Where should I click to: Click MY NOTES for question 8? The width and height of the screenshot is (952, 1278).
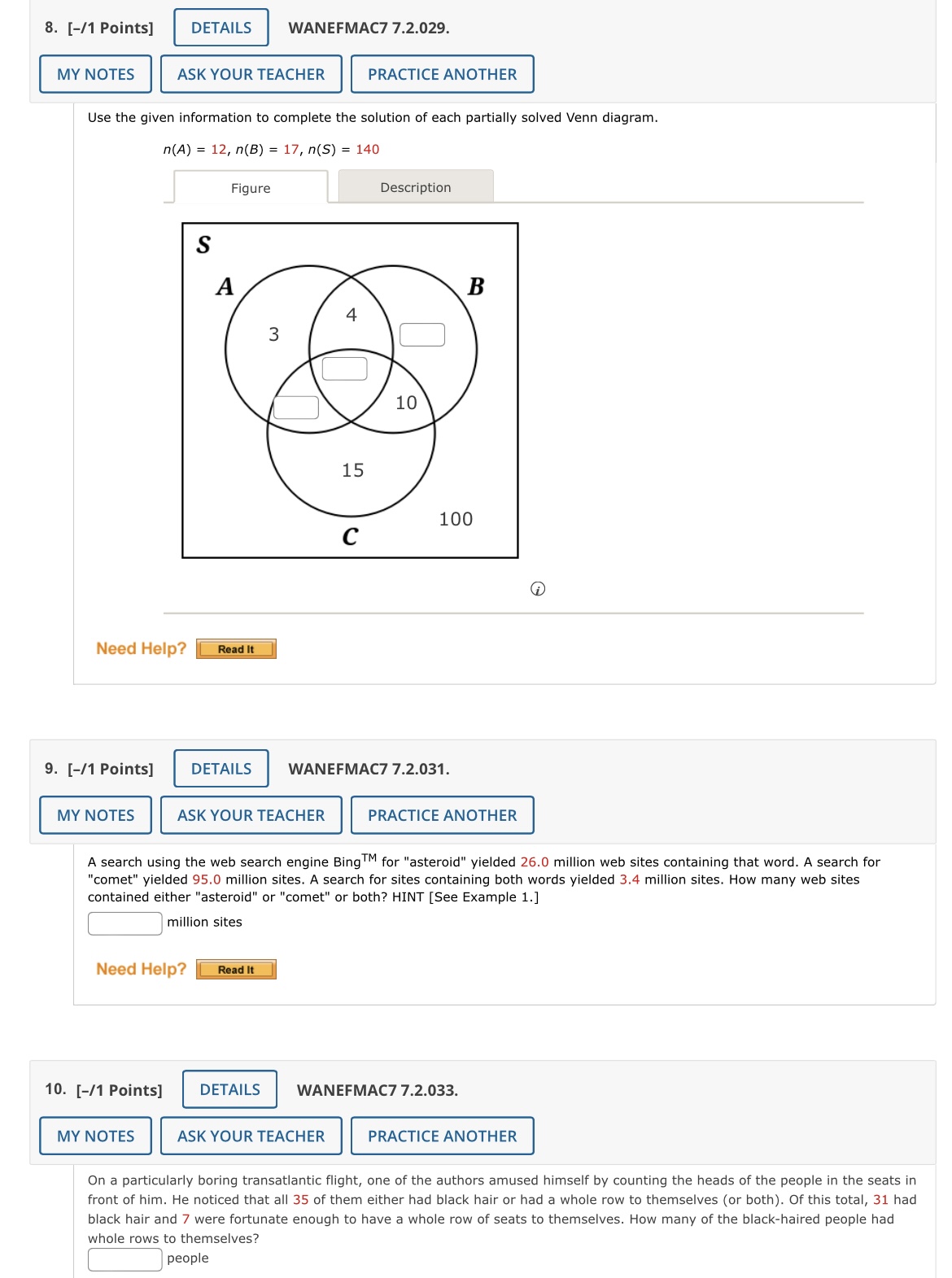coord(94,74)
